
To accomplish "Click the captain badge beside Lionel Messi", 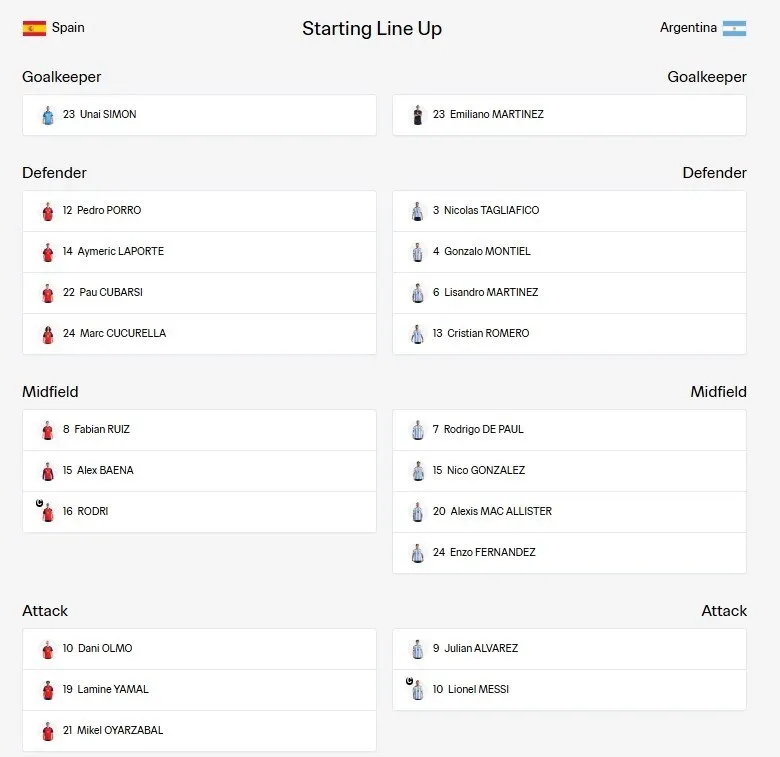I will (x=409, y=681).
